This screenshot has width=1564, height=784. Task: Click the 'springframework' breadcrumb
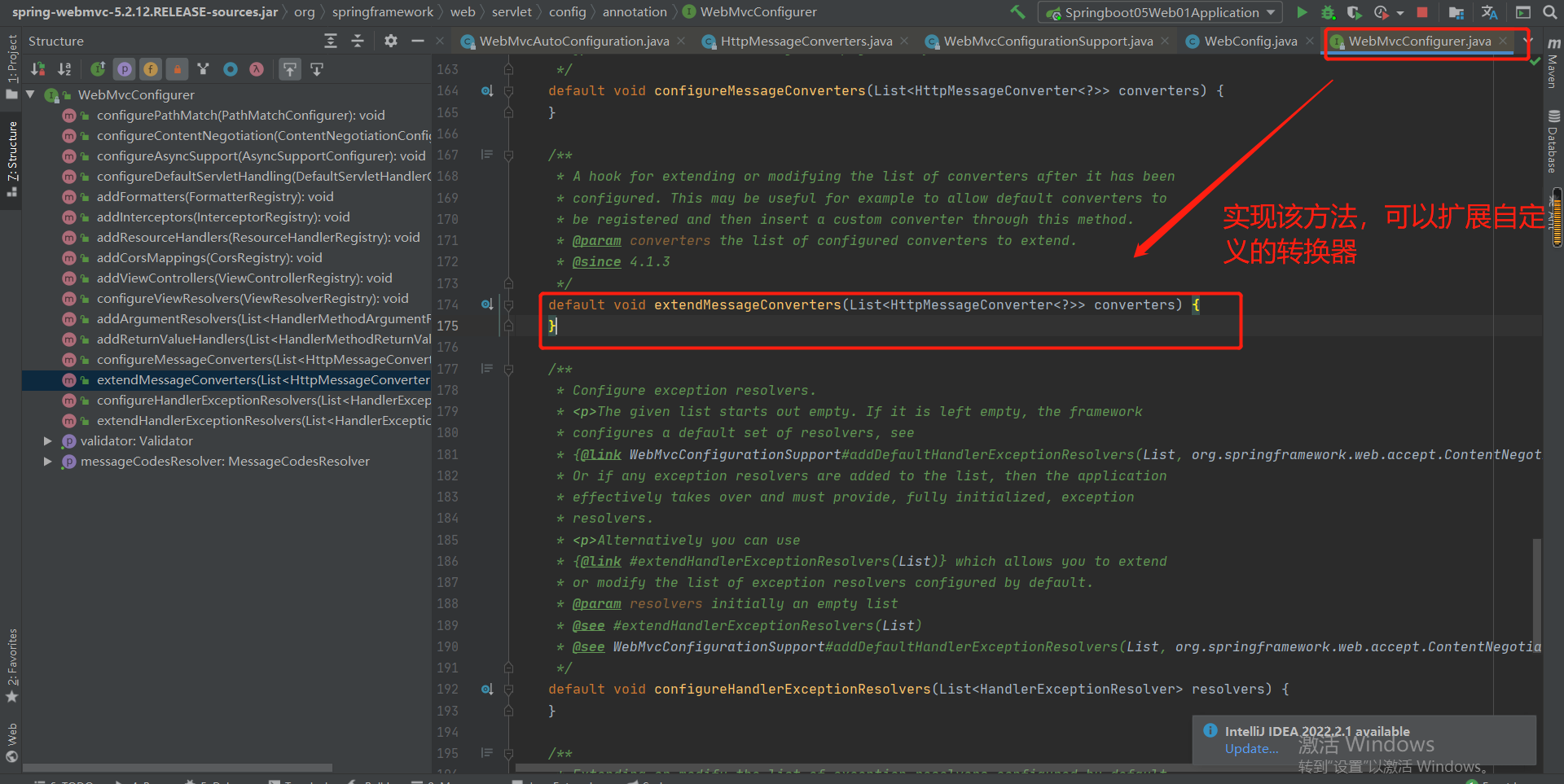(382, 11)
